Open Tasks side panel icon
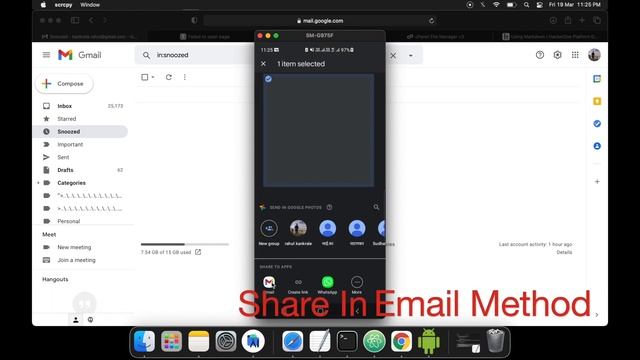This screenshot has width=640, height=360. point(597,124)
